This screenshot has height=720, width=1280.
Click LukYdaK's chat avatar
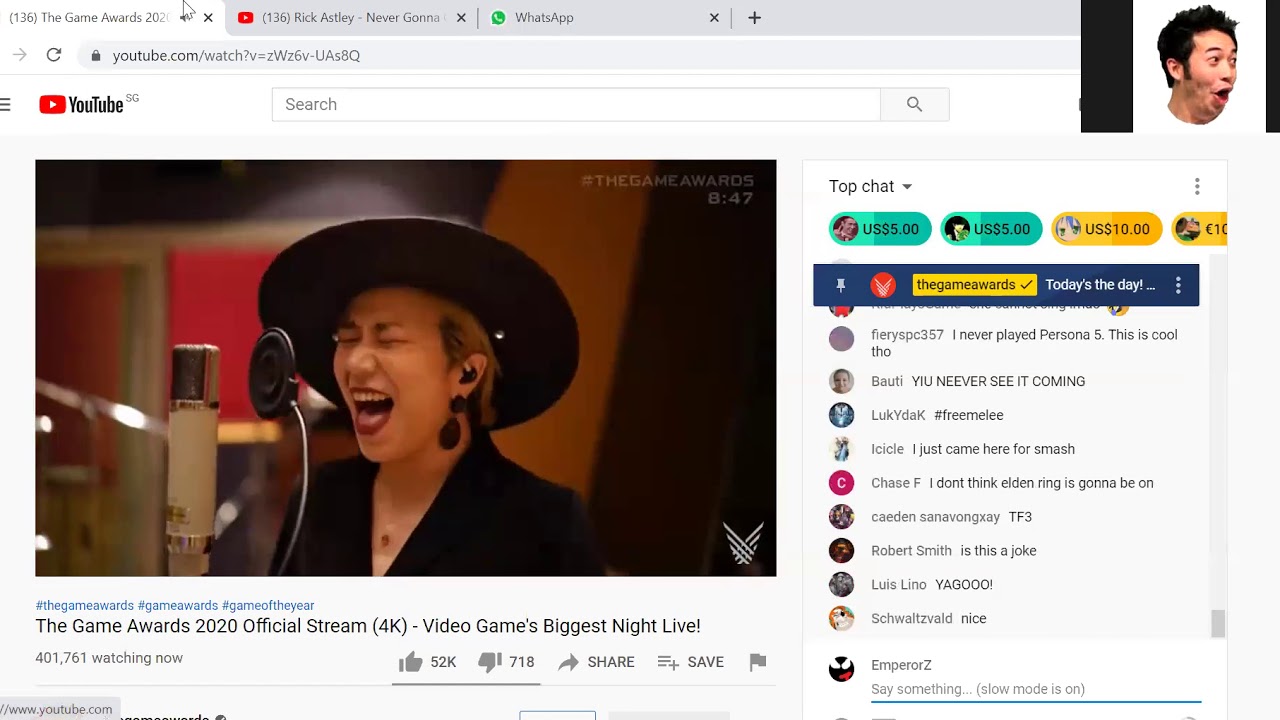pos(842,415)
